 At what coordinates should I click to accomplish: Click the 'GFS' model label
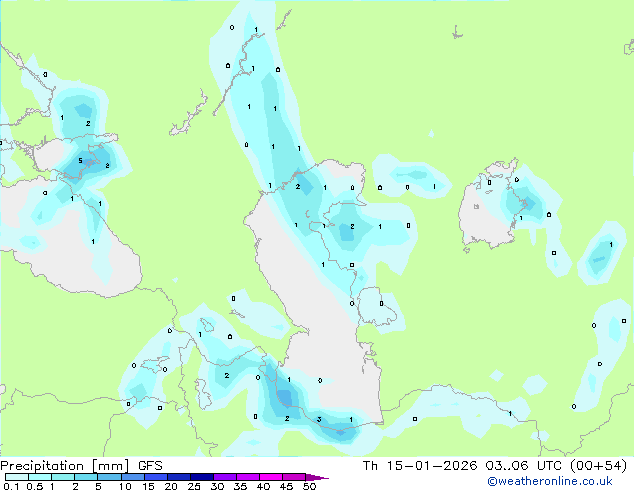(x=150, y=466)
